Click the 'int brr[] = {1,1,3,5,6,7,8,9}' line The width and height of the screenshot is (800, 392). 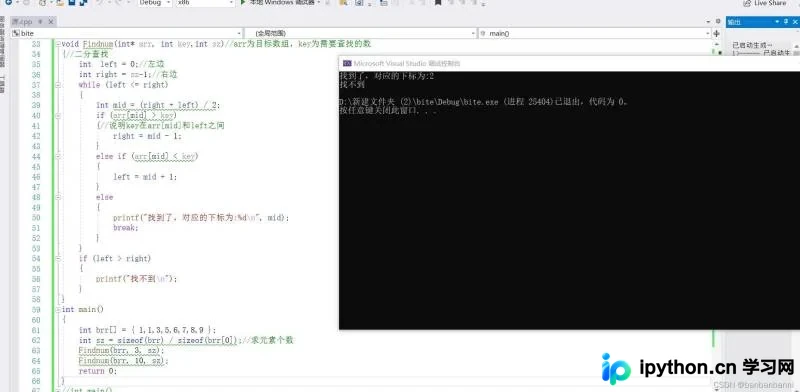click(x=147, y=330)
